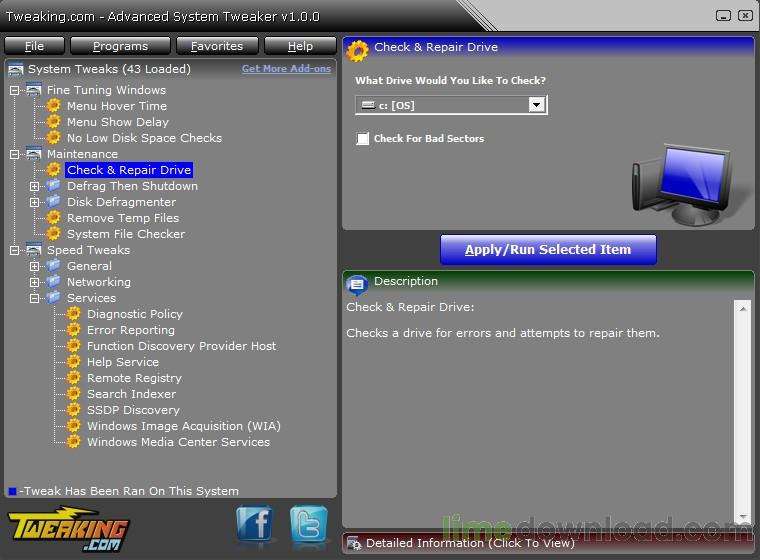Select Check & Repair Drive tree item
Viewport: 760px width, 560px height.
click(129, 170)
